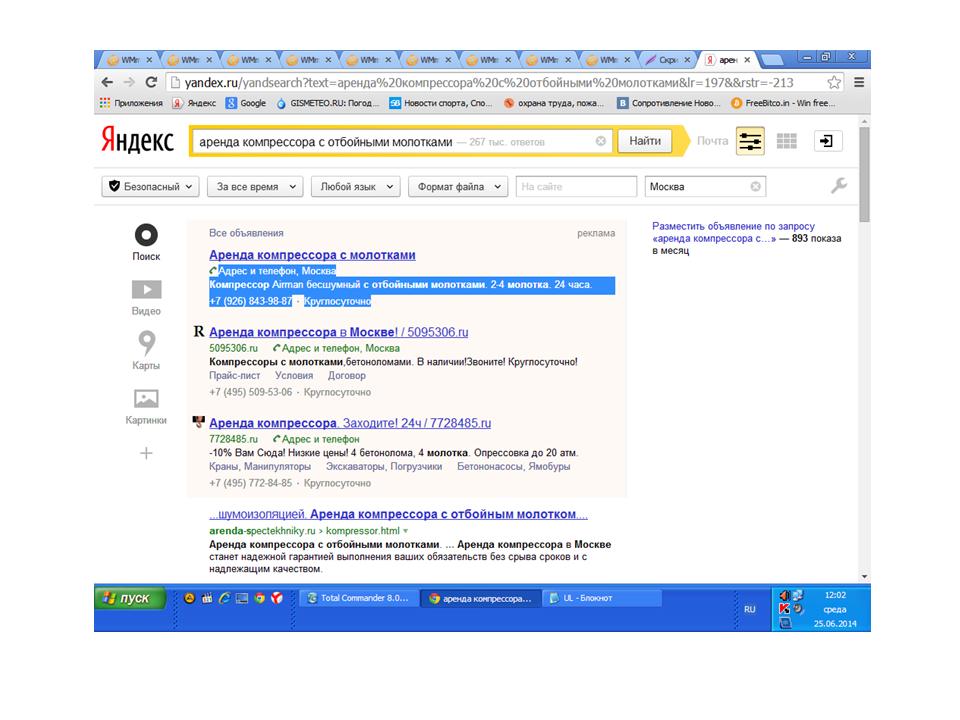The image size is (960, 720).
Task: Go back using the browser back arrow
Action: point(107,82)
